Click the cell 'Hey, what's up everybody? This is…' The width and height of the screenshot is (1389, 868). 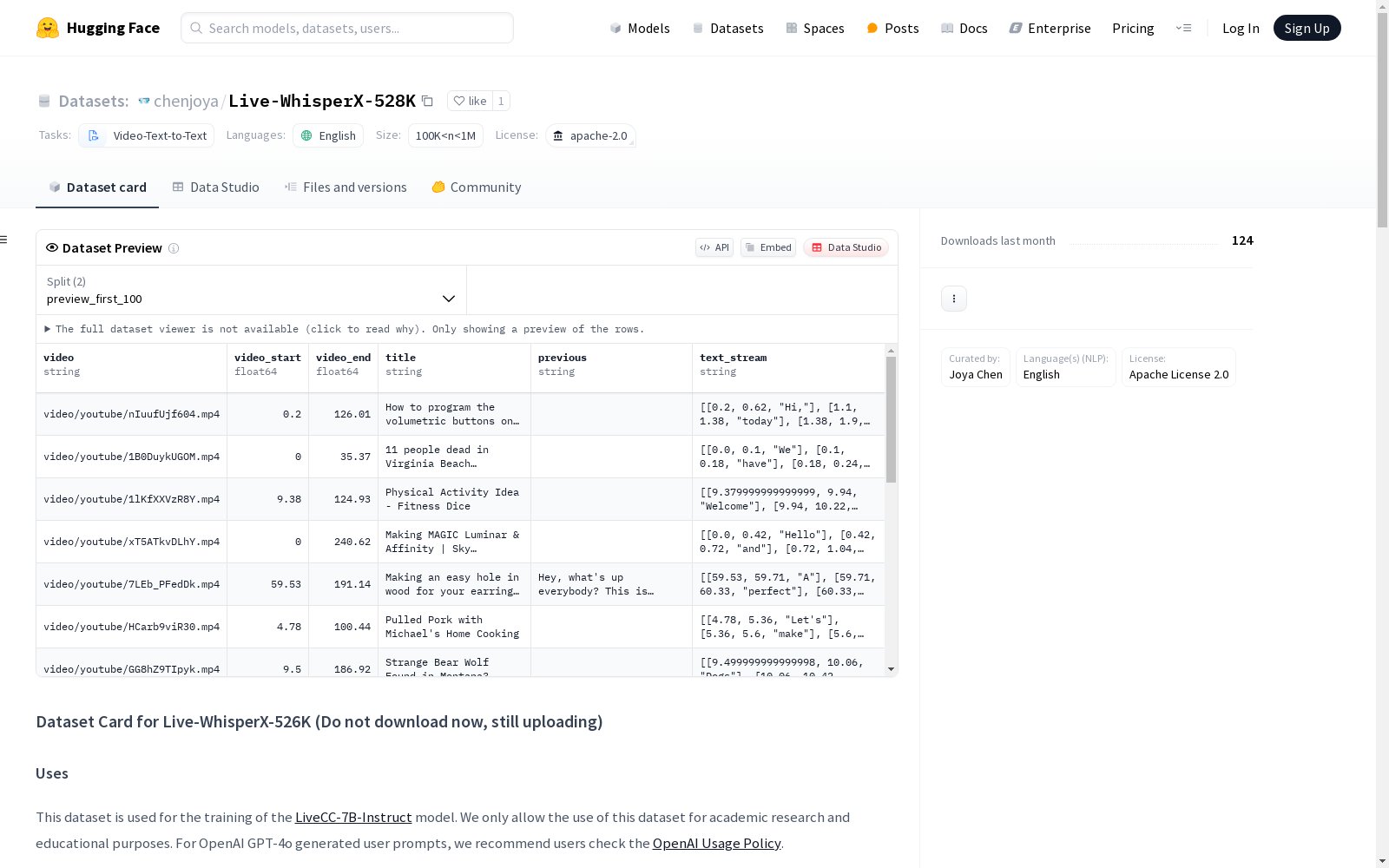(611, 584)
